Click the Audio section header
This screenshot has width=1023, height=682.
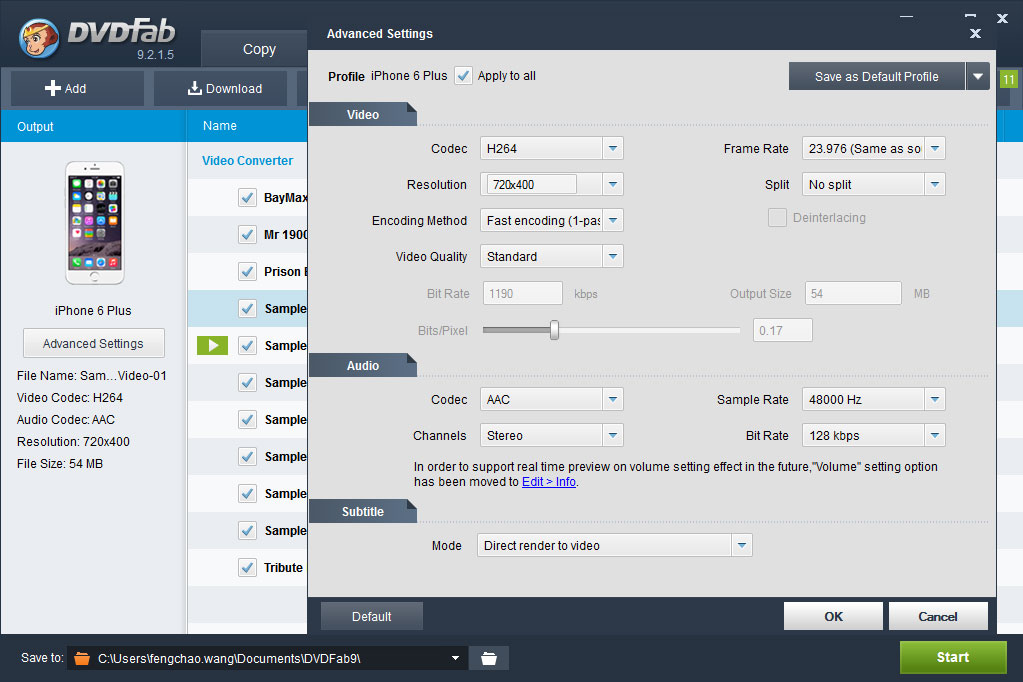tap(363, 365)
